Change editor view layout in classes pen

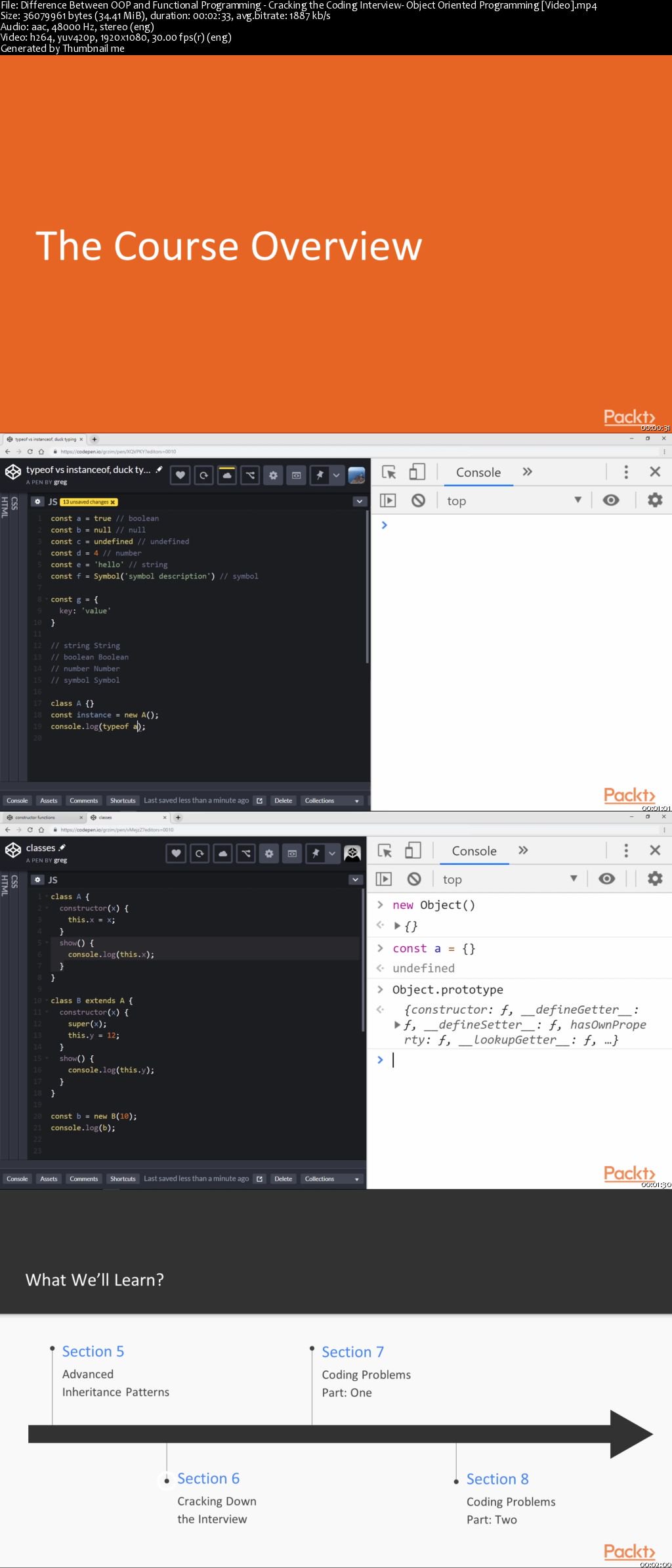[292, 853]
